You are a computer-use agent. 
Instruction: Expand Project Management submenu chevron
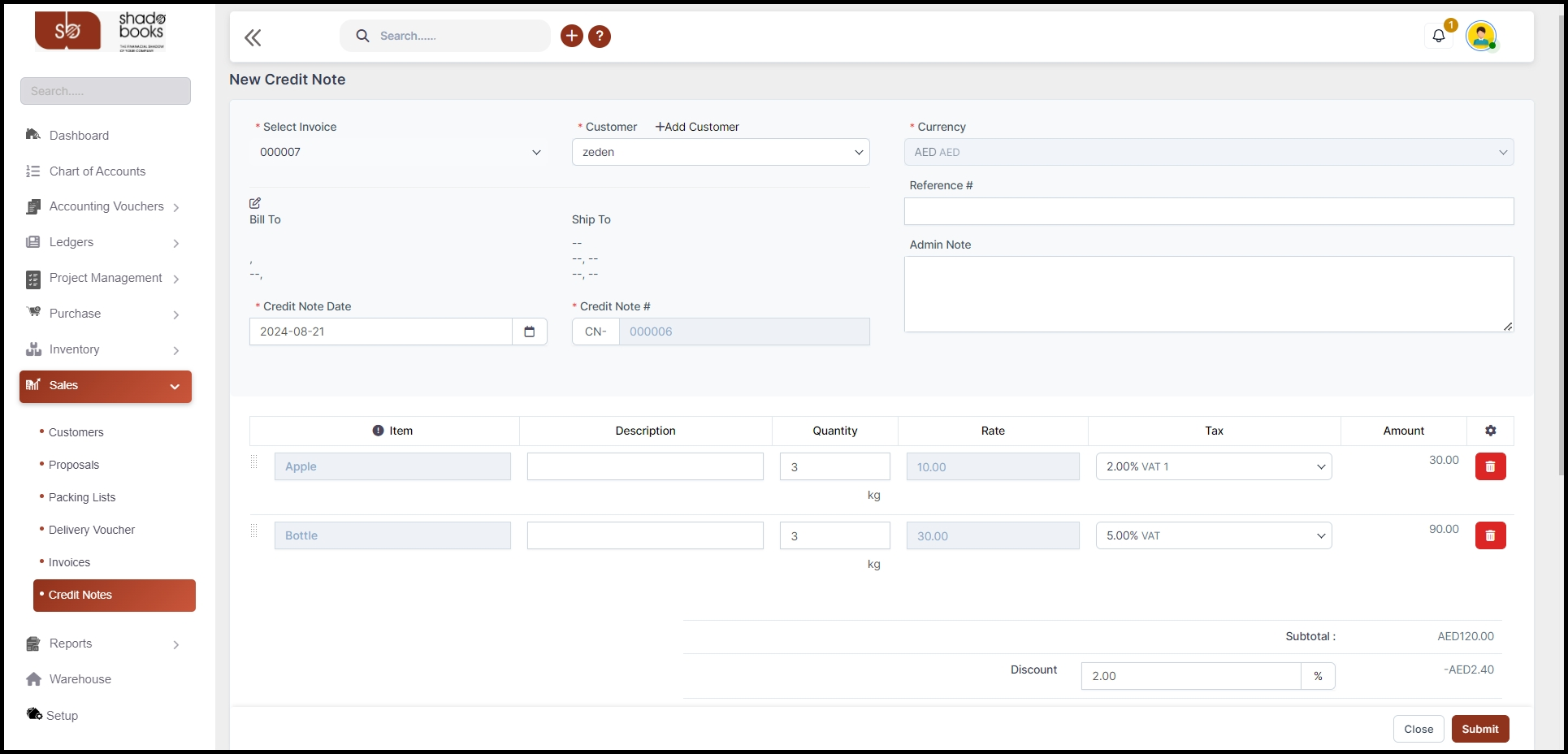tap(176, 279)
